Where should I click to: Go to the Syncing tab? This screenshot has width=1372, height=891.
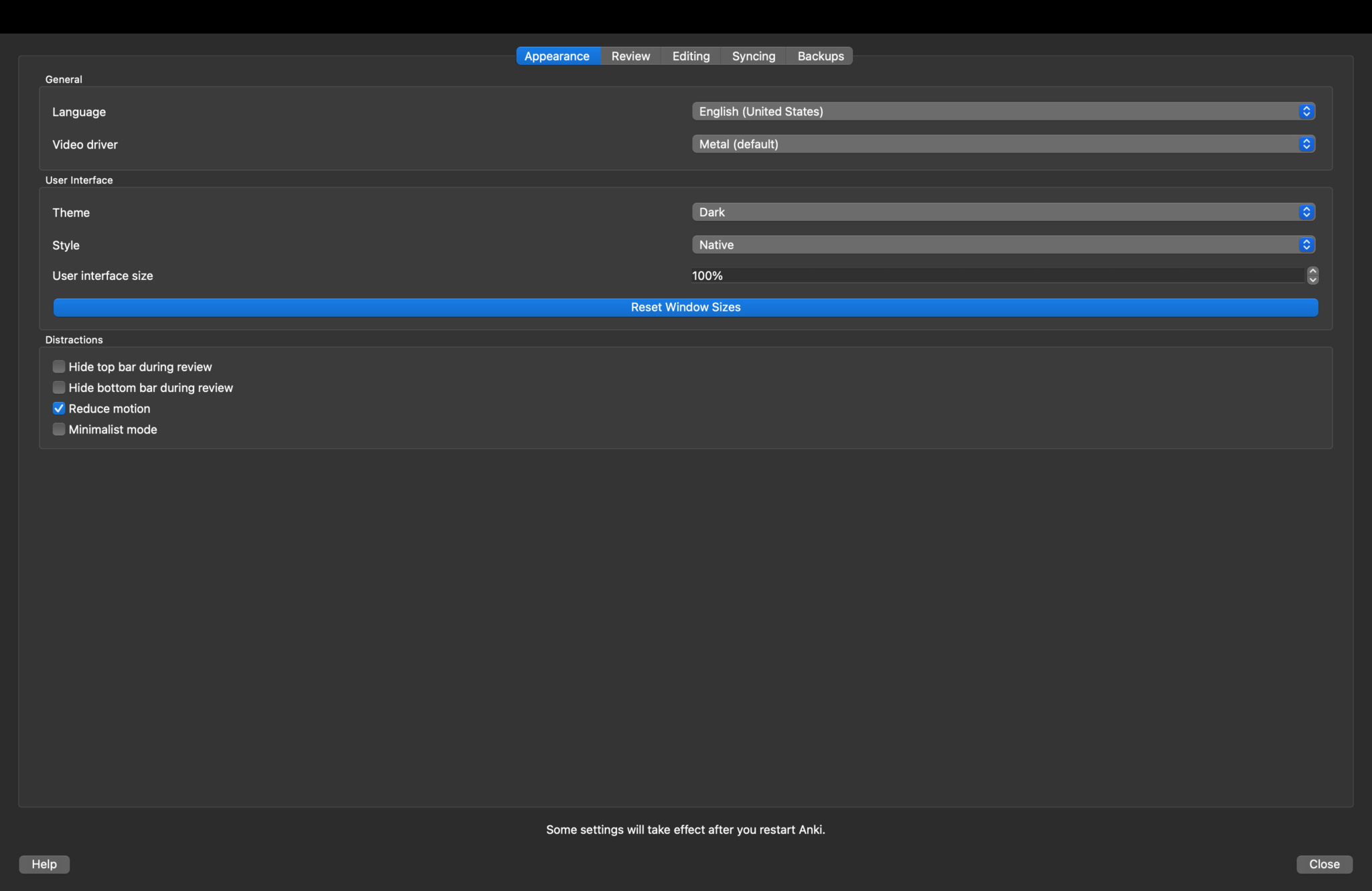[754, 56]
